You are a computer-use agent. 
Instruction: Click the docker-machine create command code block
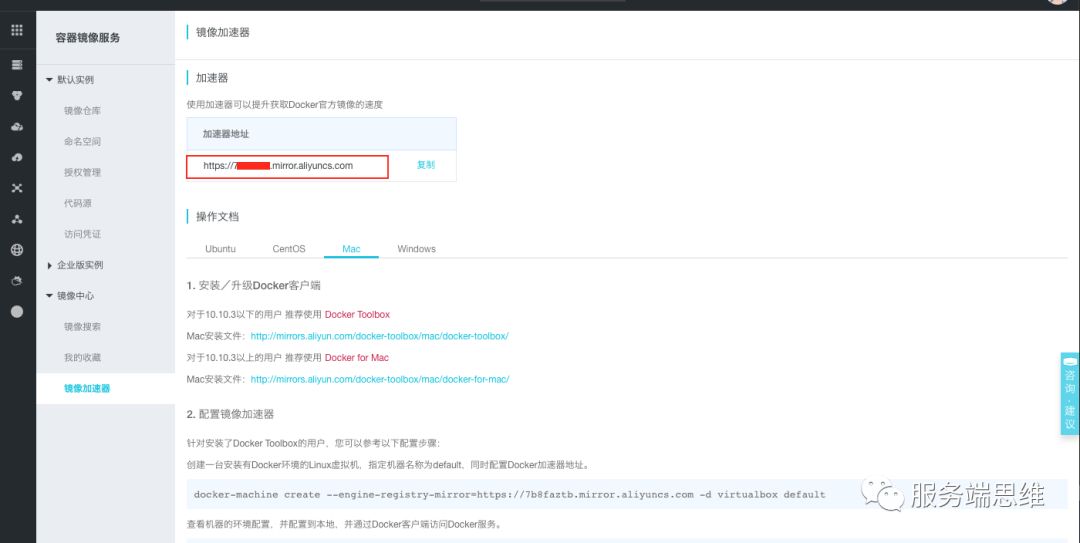[627, 495]
